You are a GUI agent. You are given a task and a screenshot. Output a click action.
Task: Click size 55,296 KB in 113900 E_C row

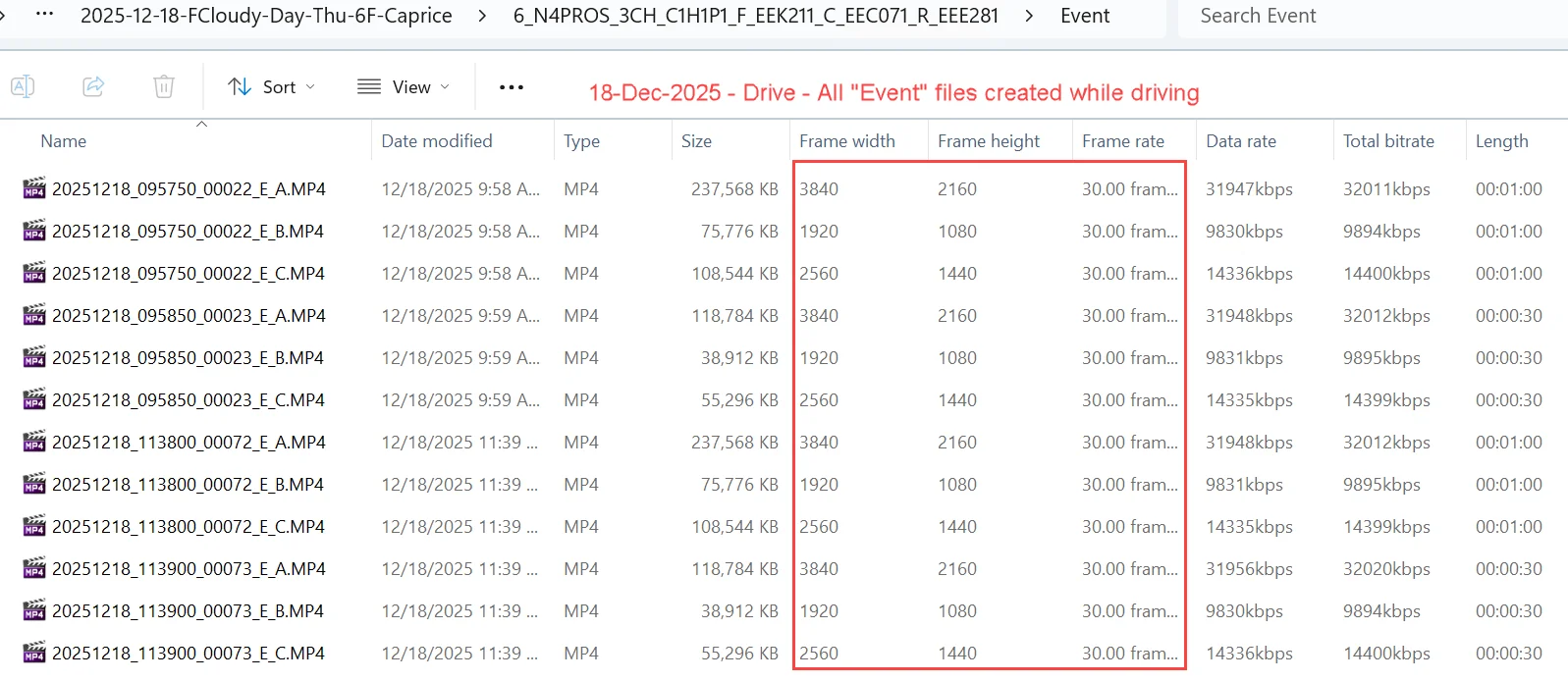(x=739, y=654)
